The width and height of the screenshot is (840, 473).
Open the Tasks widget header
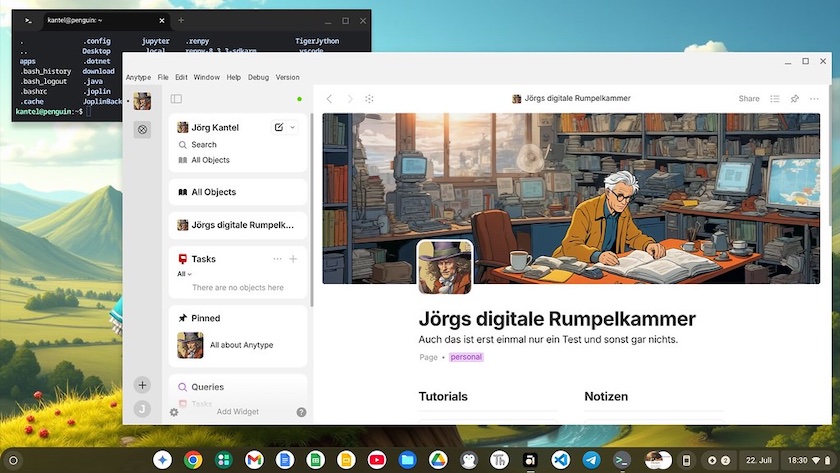[x=204, y=259]
